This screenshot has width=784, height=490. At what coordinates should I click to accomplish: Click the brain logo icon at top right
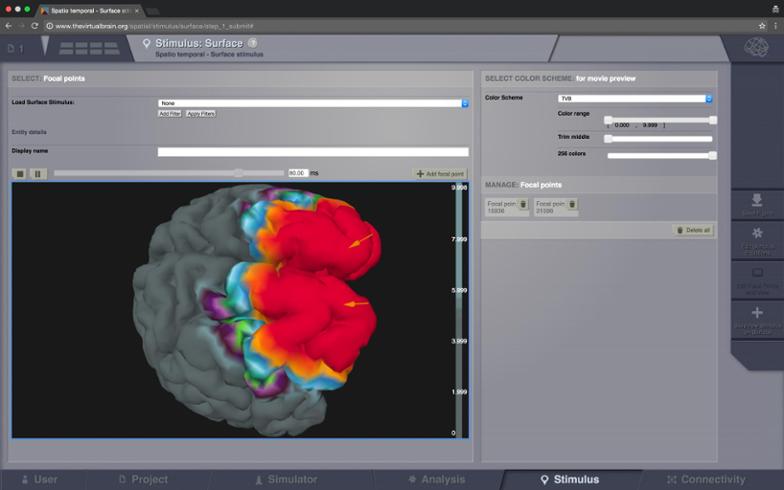coord(757,47)
